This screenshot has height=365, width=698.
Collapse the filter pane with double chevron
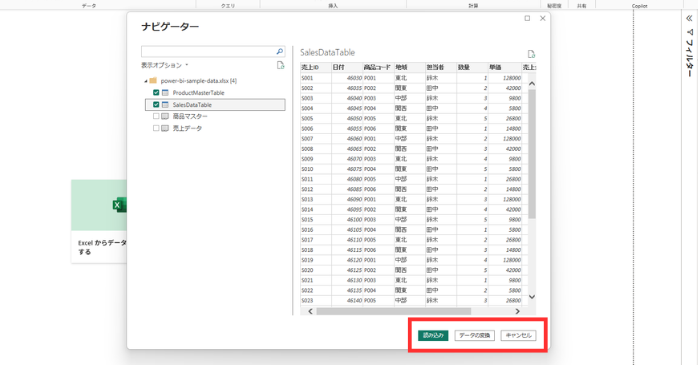point(689,18)
